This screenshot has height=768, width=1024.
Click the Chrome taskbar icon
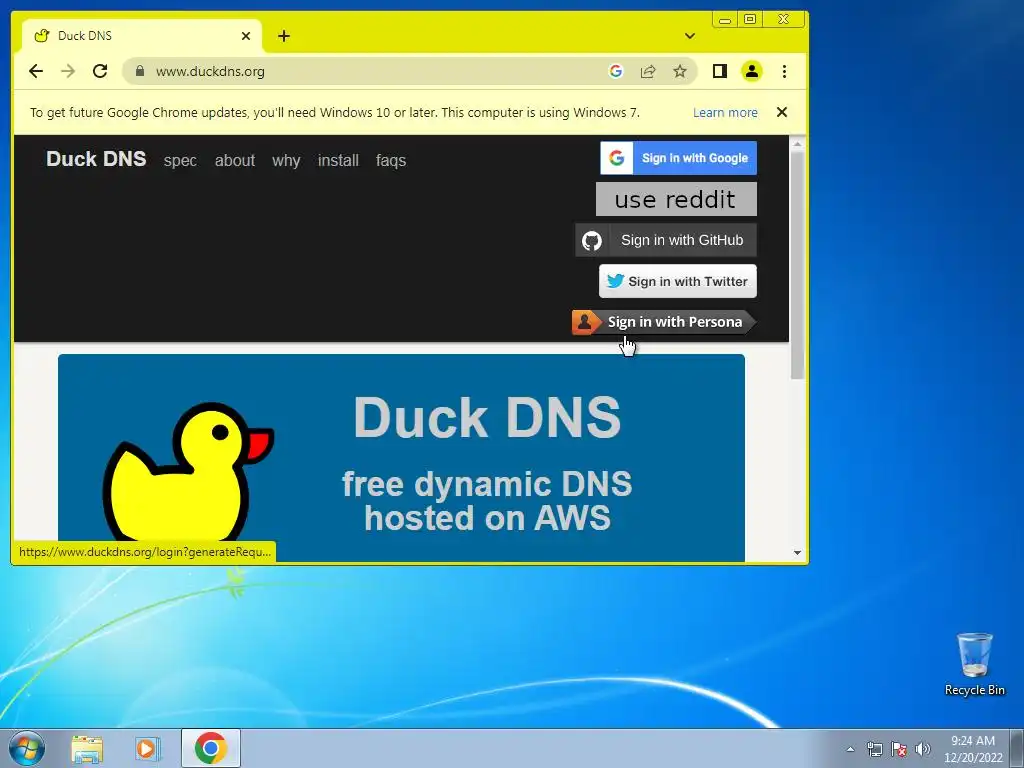(x=210, y=748)
